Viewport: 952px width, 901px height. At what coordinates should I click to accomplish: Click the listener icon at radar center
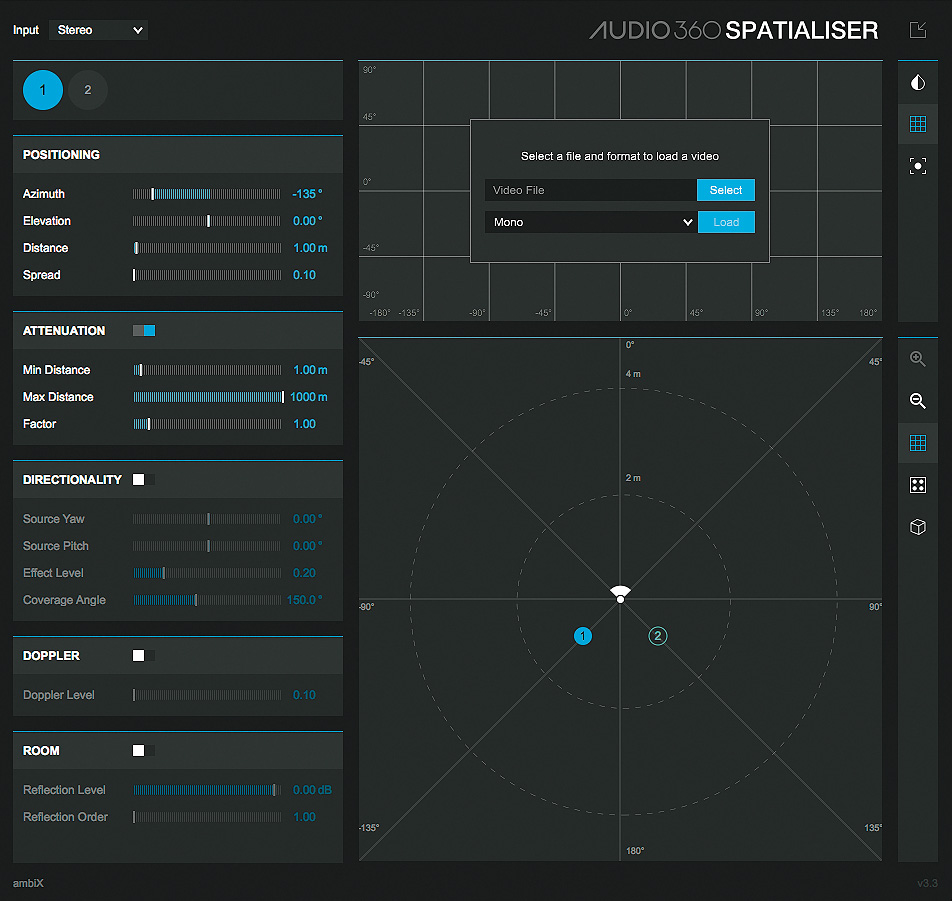[x=620, y=594]
